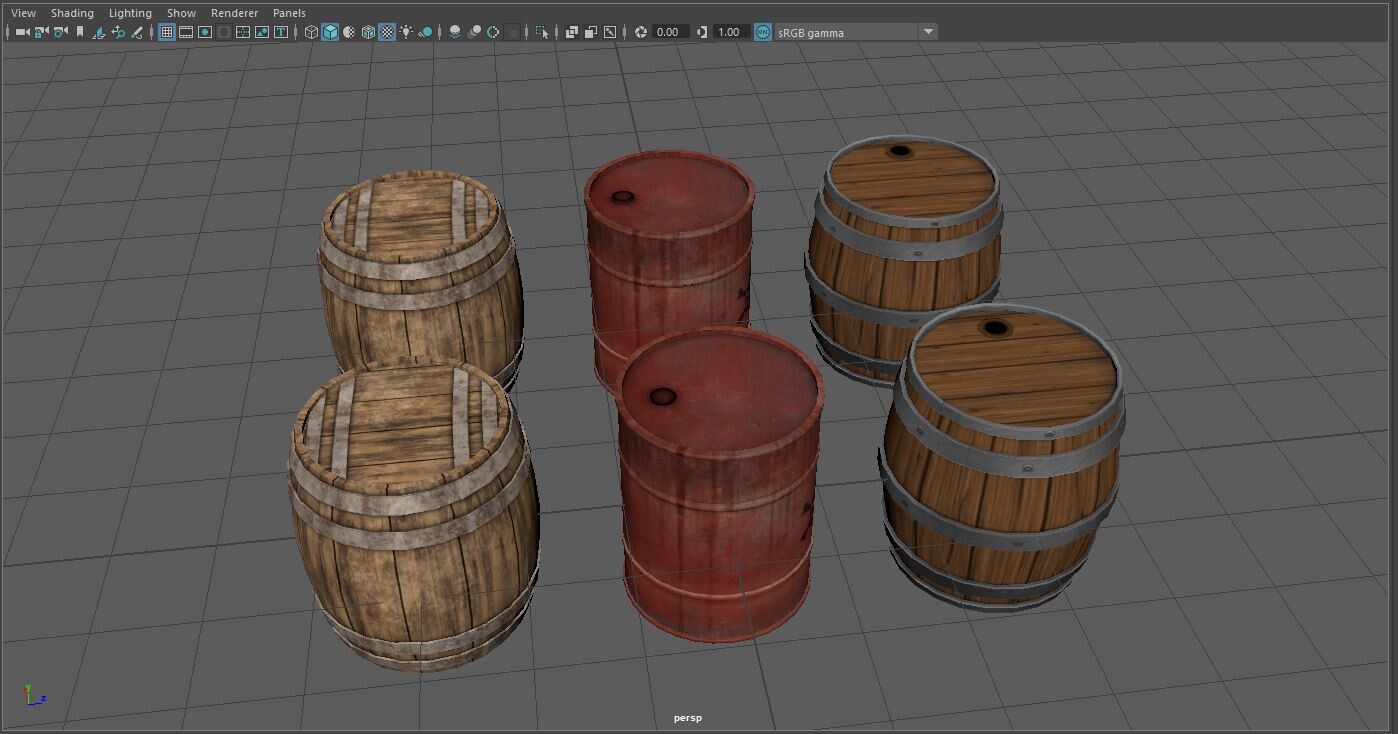Open the Shading menu
This screenshot has height=734, width=1398.
pos(72,13)
